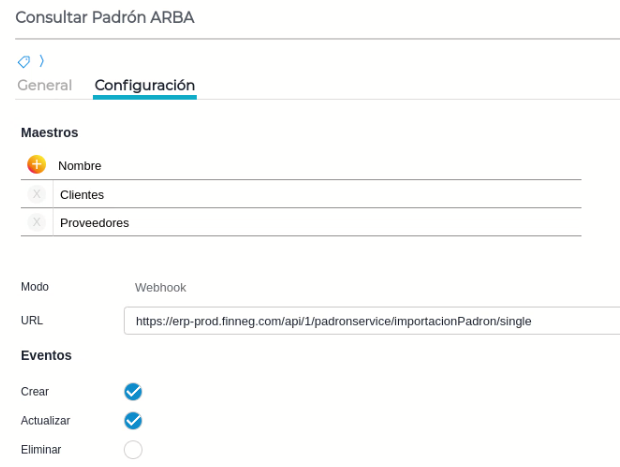Click the Modo field label
Screen dimensions: 620x467
pos(35,287)
